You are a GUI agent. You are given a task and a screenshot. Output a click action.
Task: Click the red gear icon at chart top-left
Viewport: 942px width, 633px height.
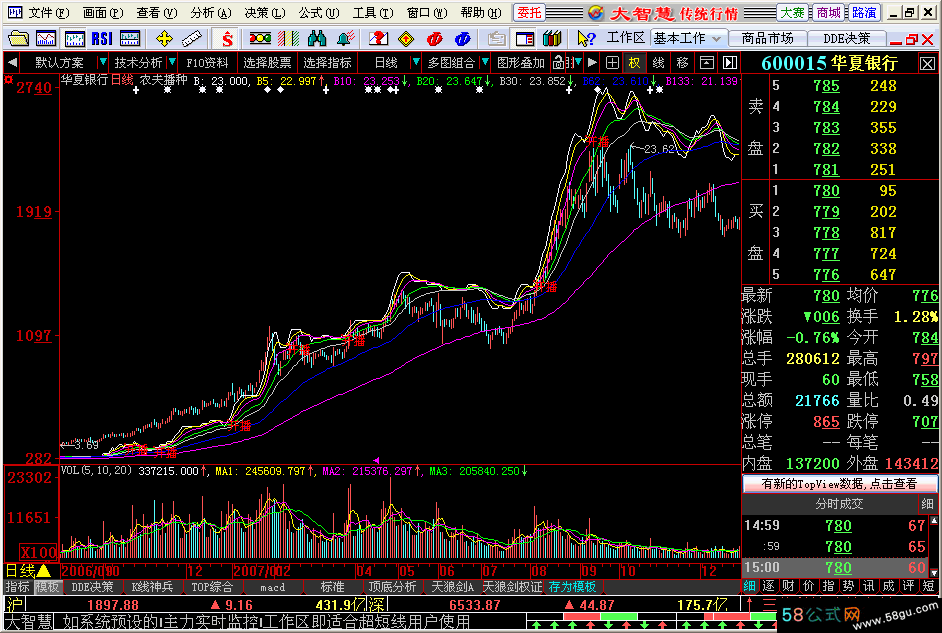pos(8,80)
